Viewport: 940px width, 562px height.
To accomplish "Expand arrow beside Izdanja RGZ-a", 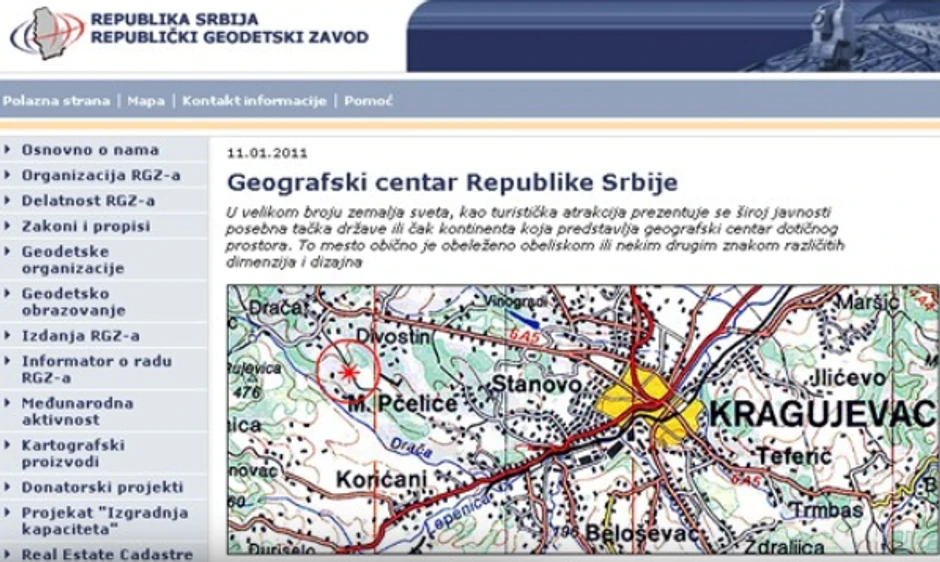I will tap(7, 335).
